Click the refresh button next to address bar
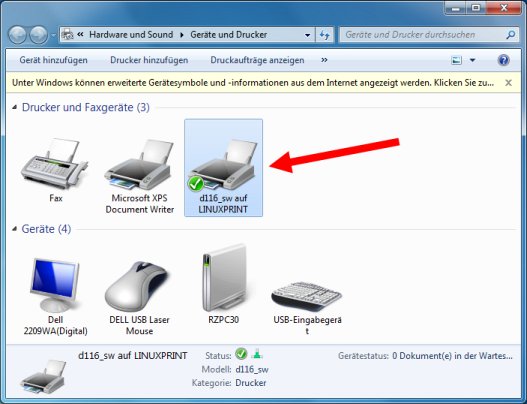Viewport: 527px width, 404px height. [324, 35]
